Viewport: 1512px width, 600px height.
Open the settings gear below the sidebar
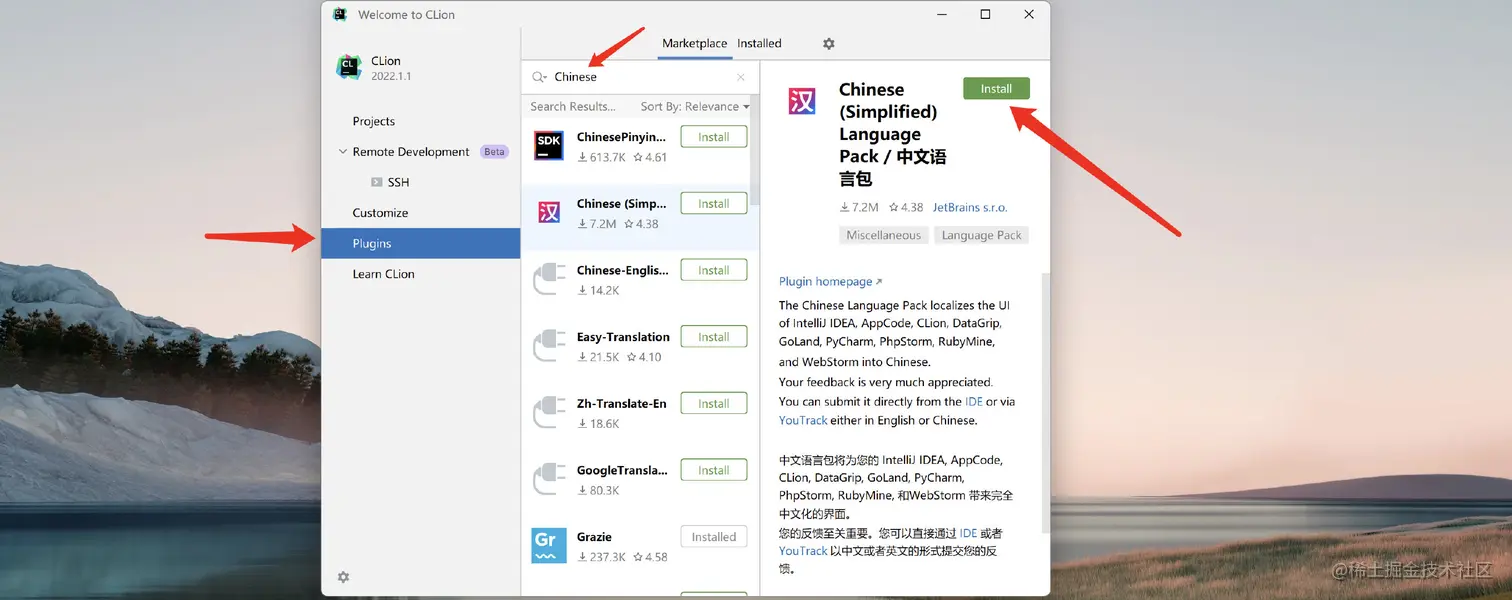(343, 577)
